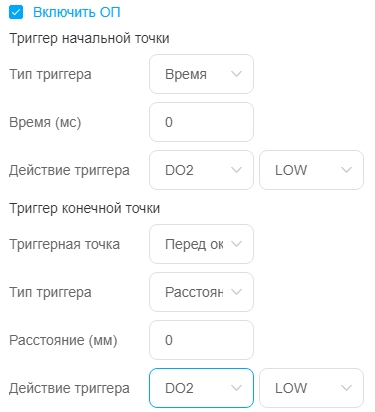Open Триггерная точка dropdown showing Перед ок
The image size is (375, 412).
pyautogui.click(x=201, y=244)
